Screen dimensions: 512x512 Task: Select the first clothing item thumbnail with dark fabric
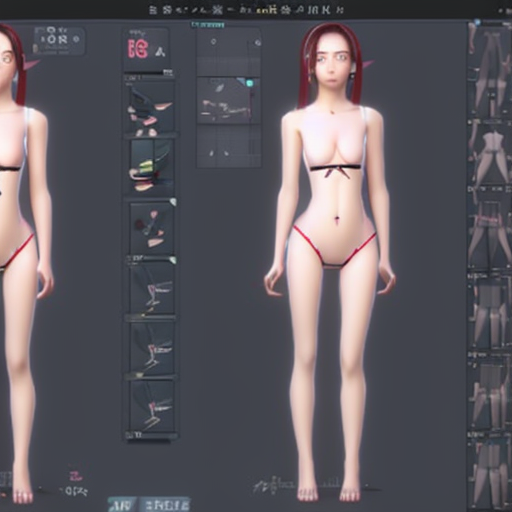pyautogui.click(x=151, y=109)
